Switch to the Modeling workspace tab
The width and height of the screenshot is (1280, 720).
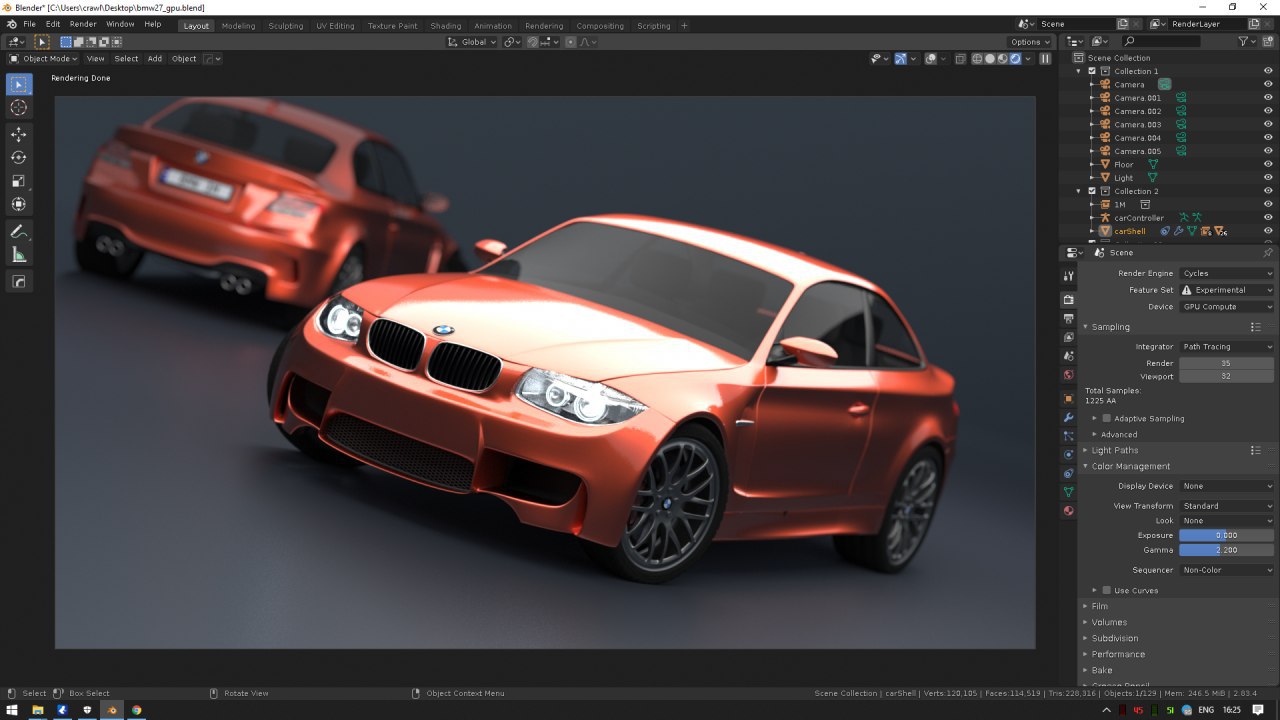tap(238, 26)
